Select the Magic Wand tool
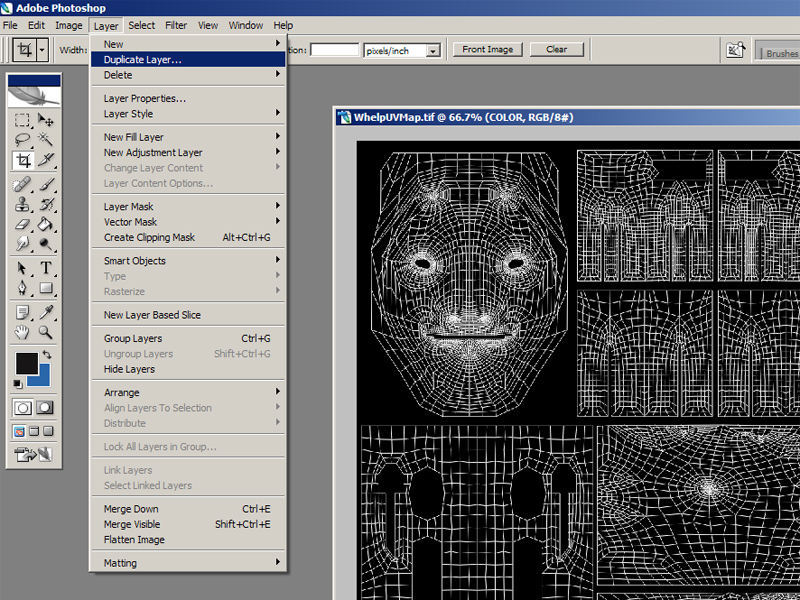 point(46,140)
